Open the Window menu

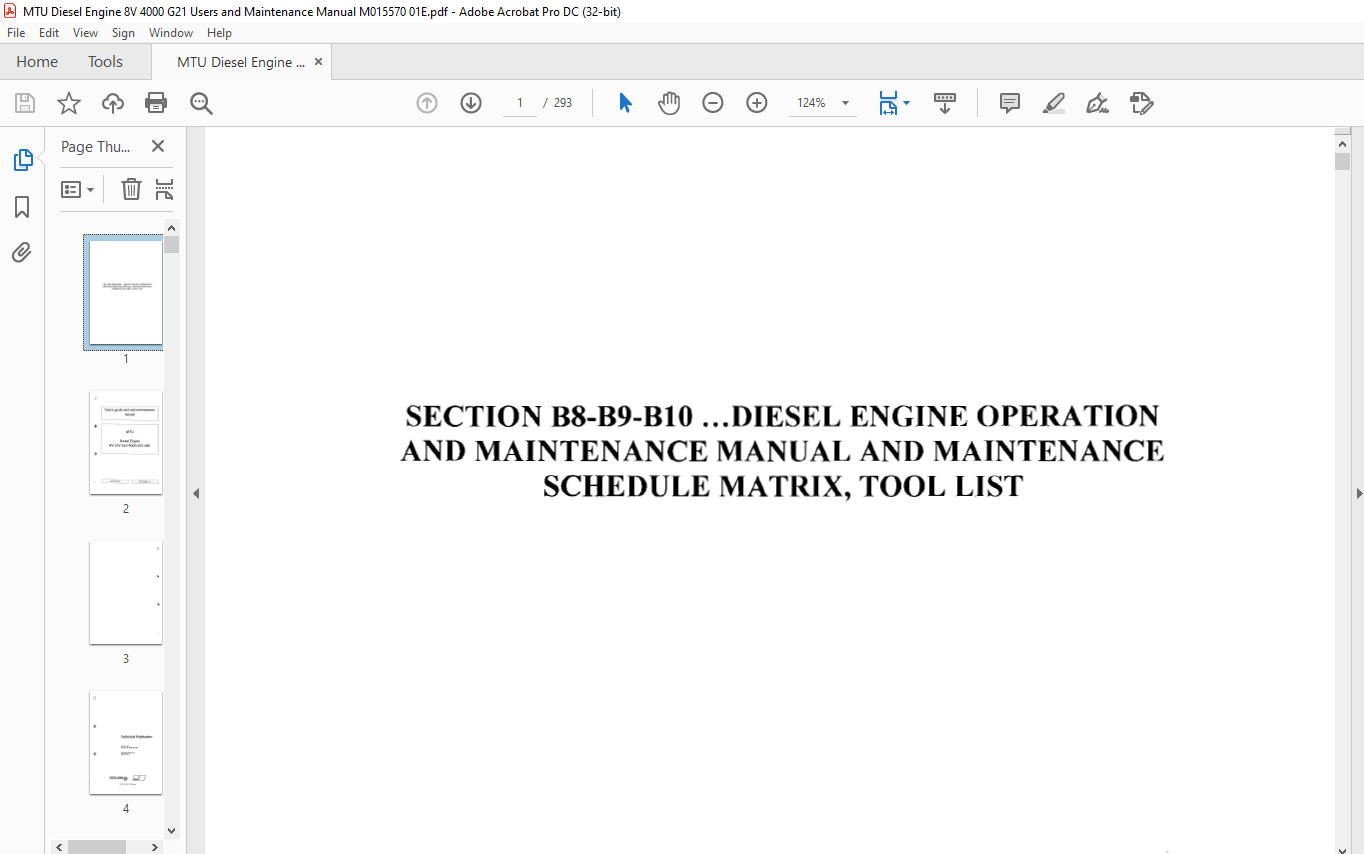171,33
